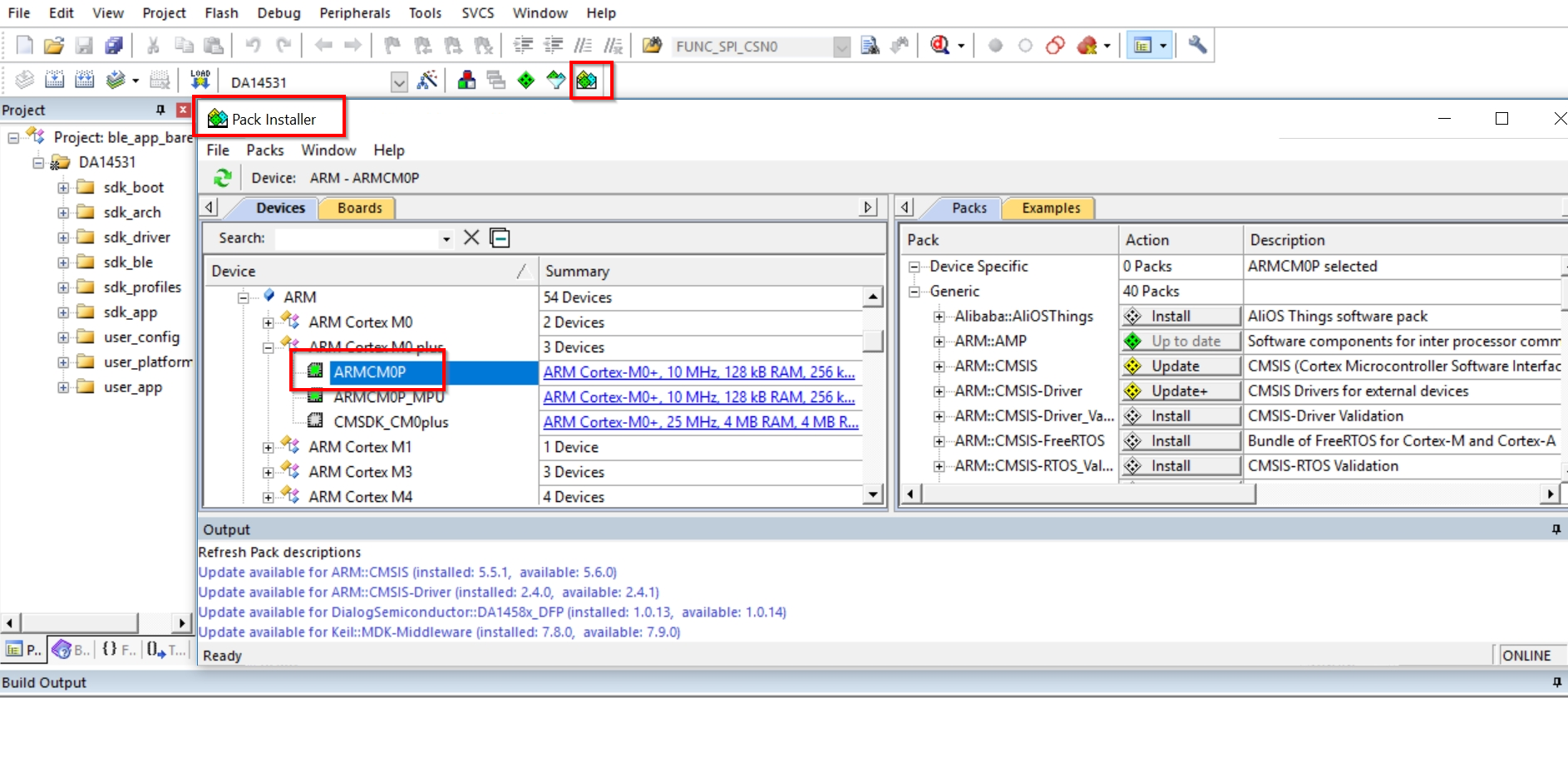Viewport: 1568px width, 757px height.
Task: Expand the ARM::CMSIS pack entry
Action: point(939,366)
